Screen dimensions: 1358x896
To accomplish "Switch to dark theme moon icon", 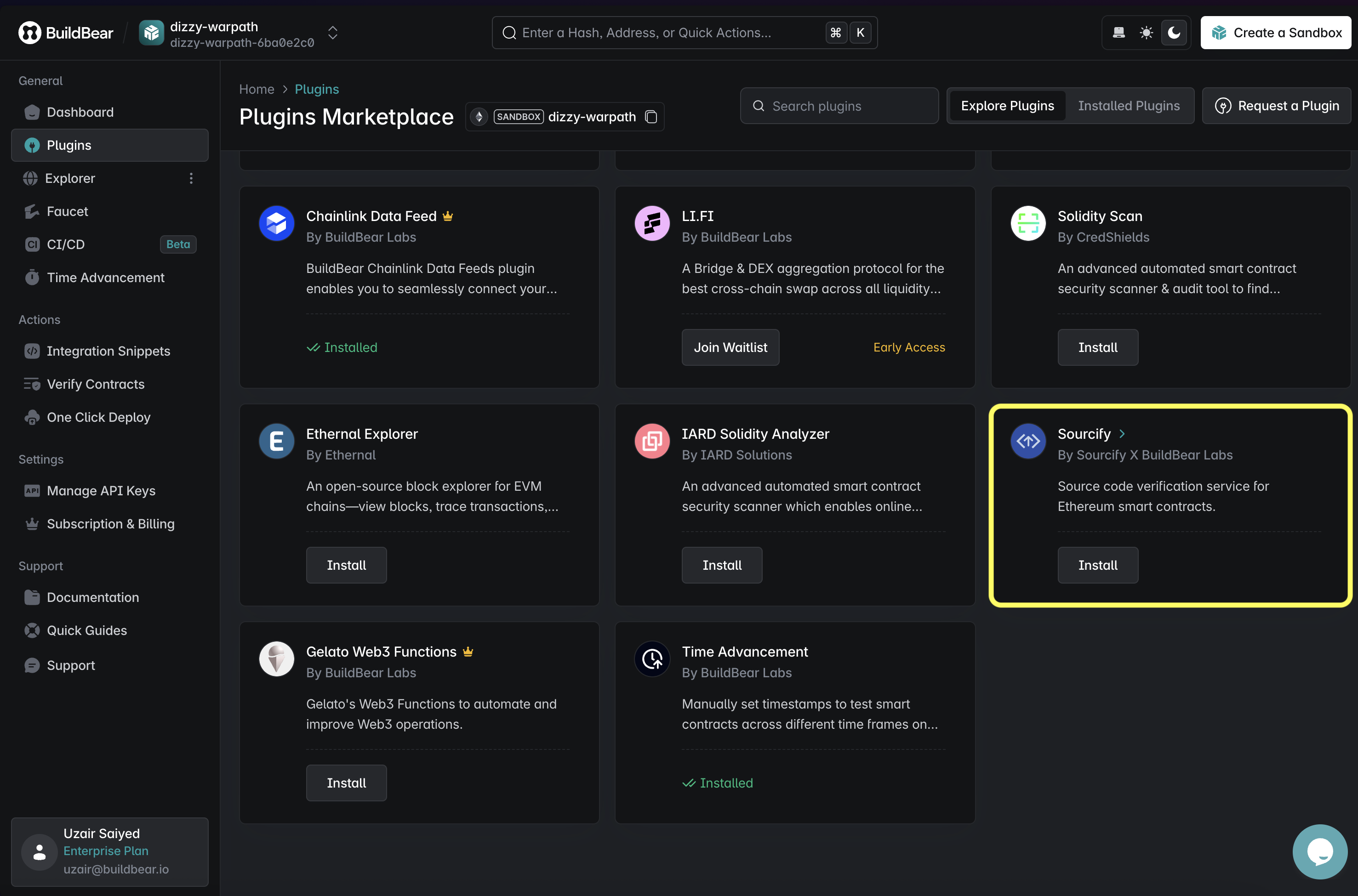I will click(1174, 33).
